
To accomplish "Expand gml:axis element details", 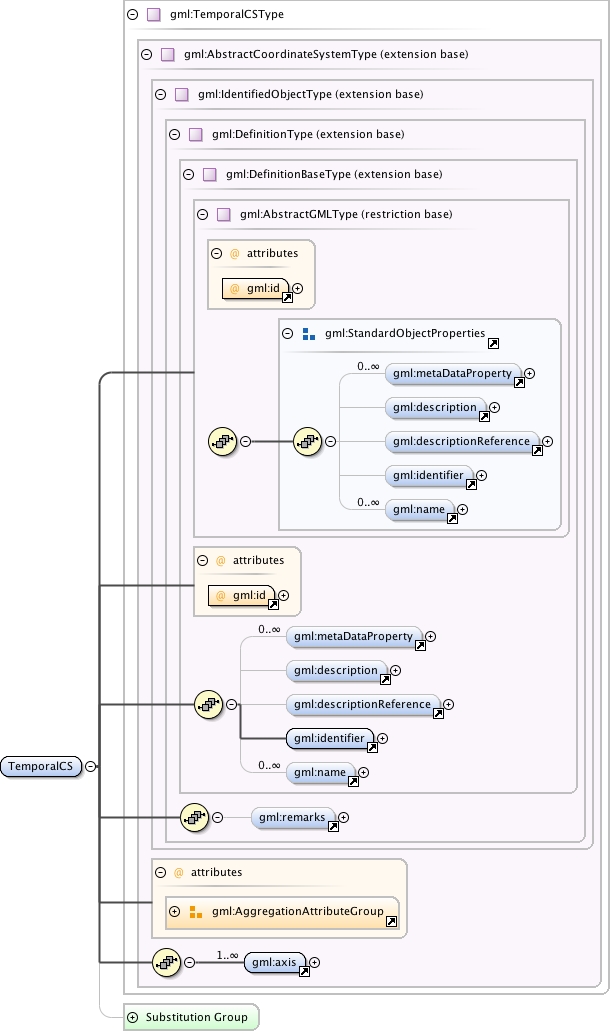I will [x=314, y=963].
